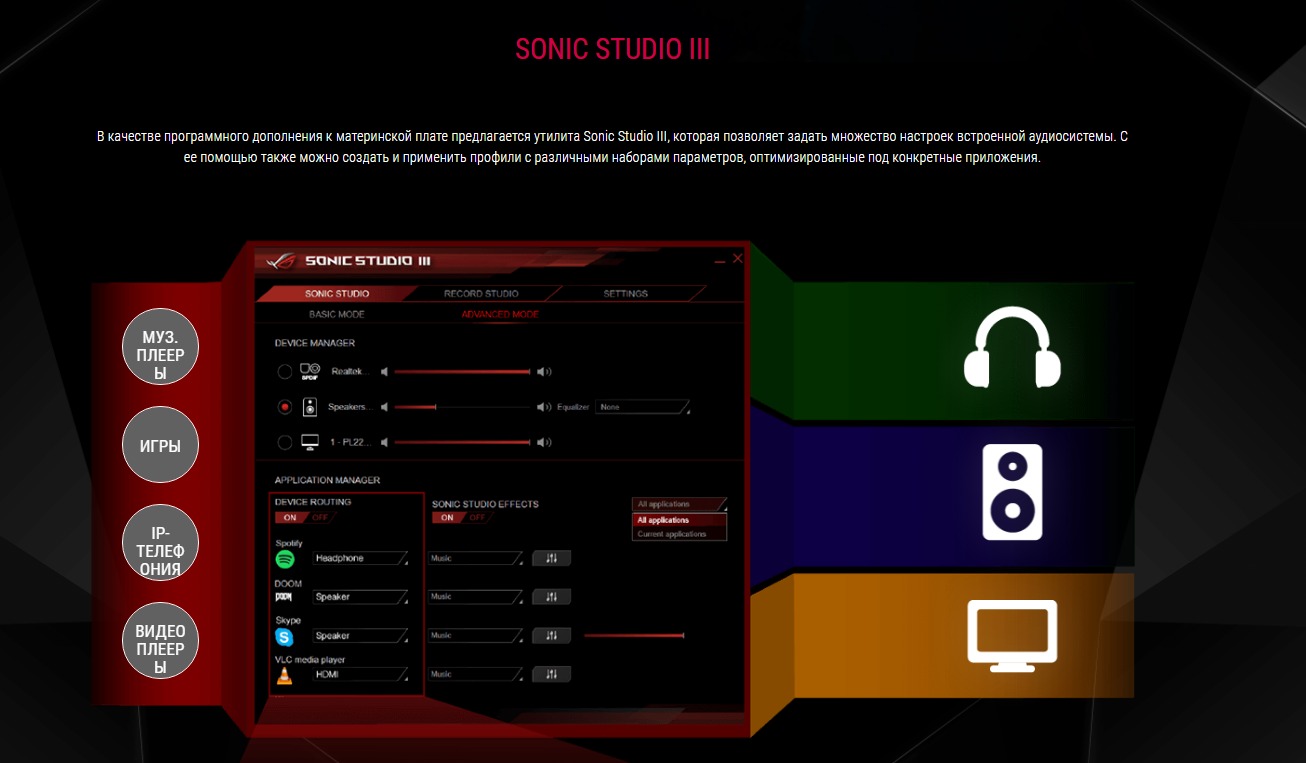This screenshot has height=763, width=1306.
Task: Adjust the Speakers volume slider
Action: tap(462, 408)
